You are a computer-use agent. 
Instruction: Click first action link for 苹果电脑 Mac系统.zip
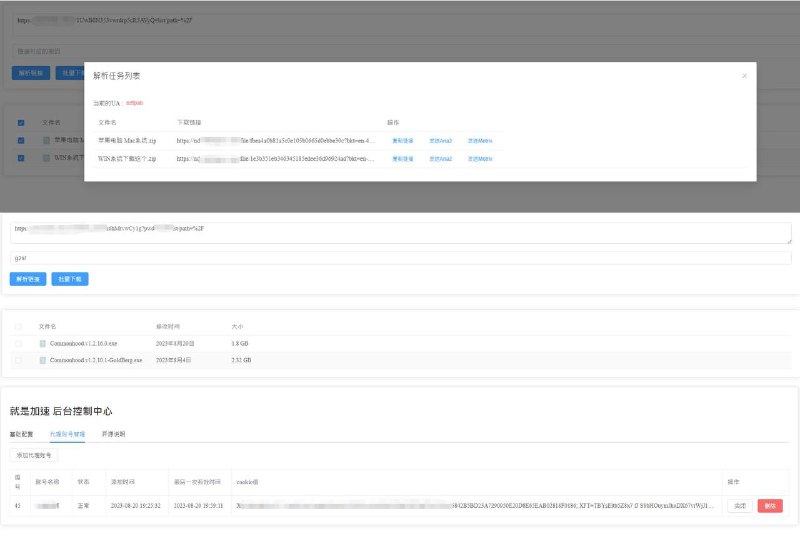point(402,141)
